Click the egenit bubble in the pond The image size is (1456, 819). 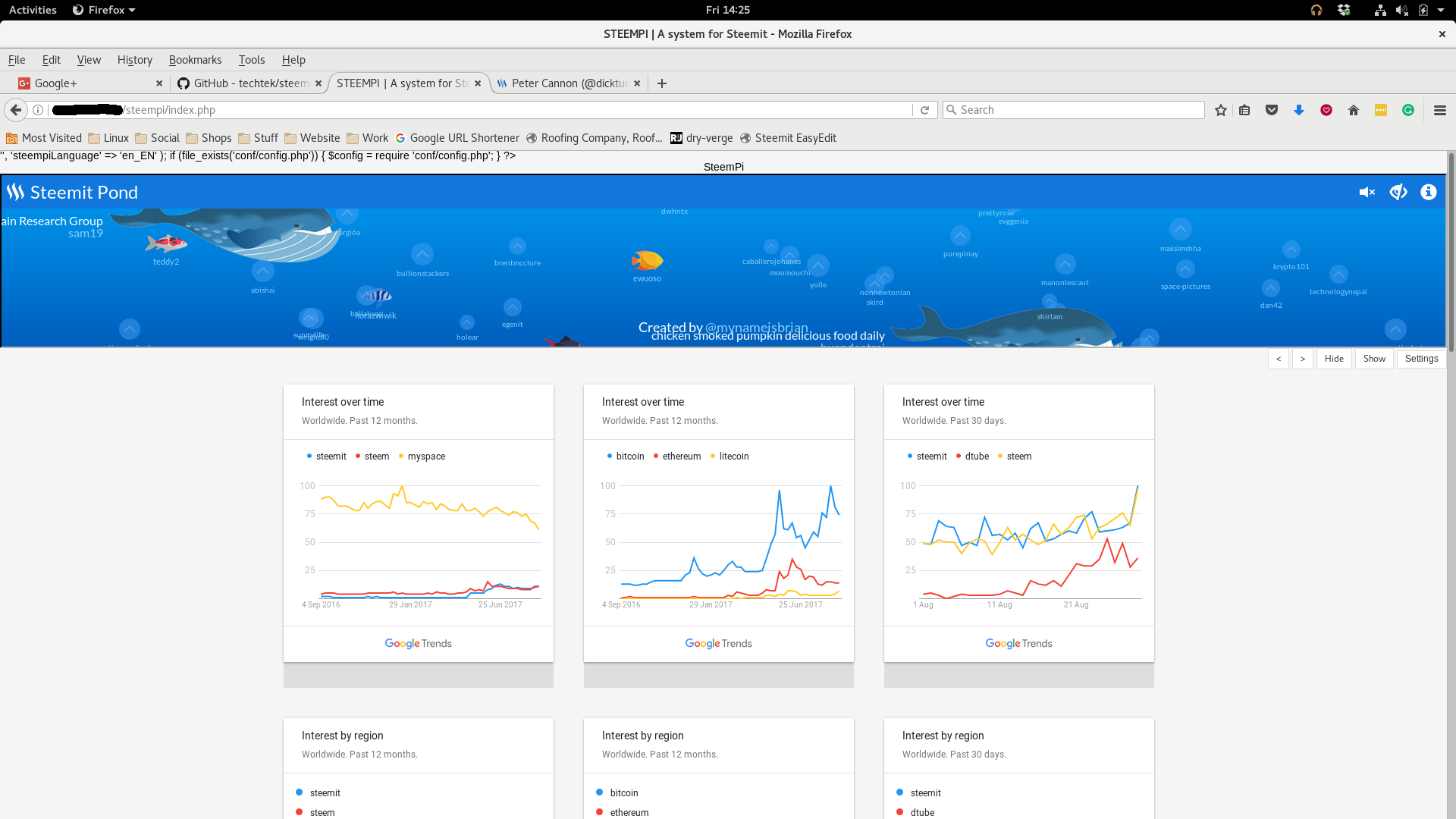[x=513, y=307]
